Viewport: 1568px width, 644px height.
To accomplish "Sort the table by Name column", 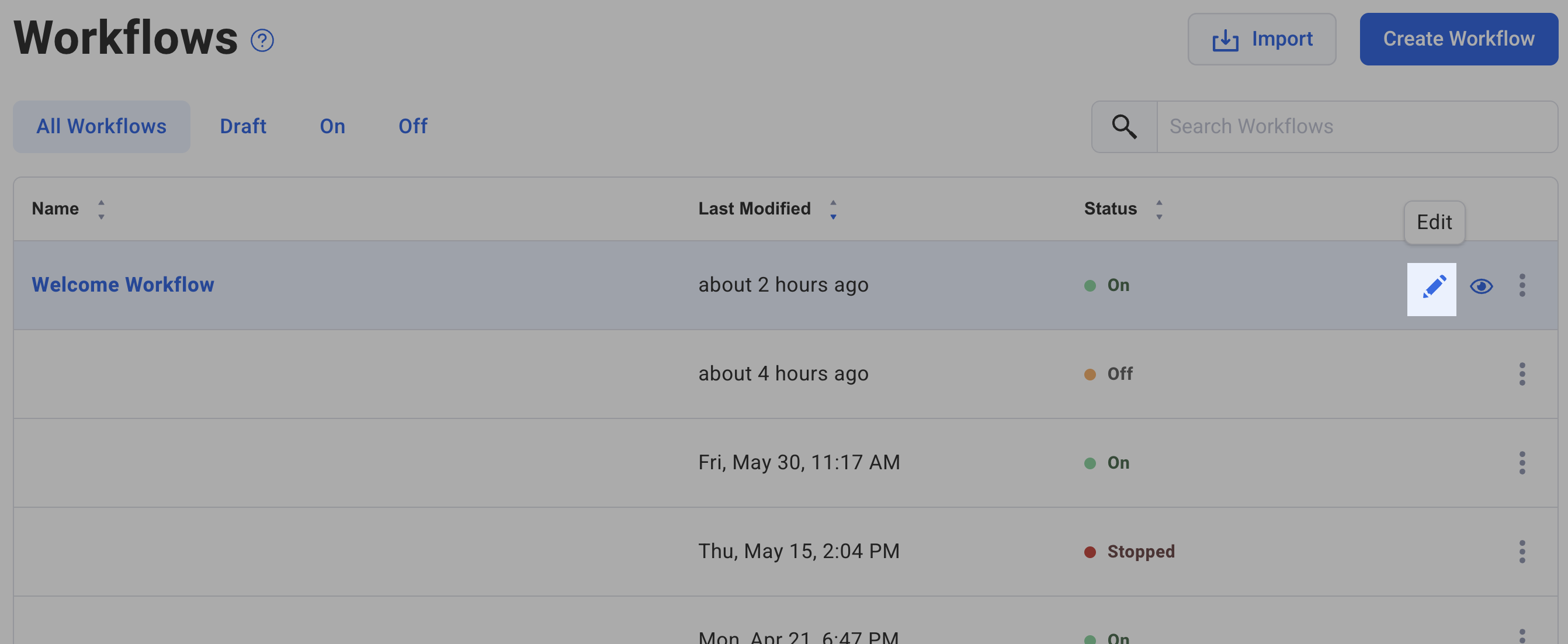I will 101,209.
